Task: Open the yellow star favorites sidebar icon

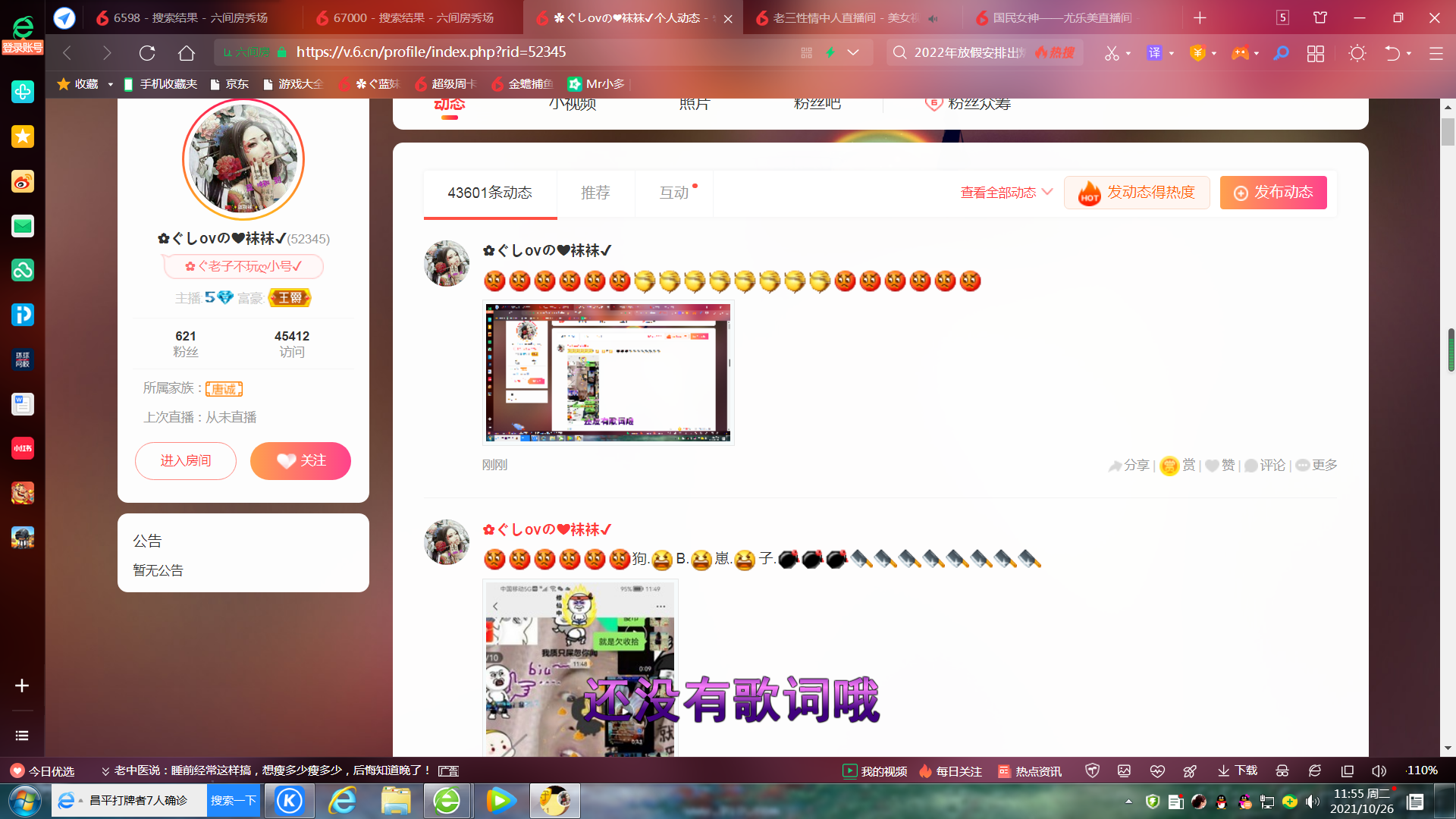Action: coord(23,136)
